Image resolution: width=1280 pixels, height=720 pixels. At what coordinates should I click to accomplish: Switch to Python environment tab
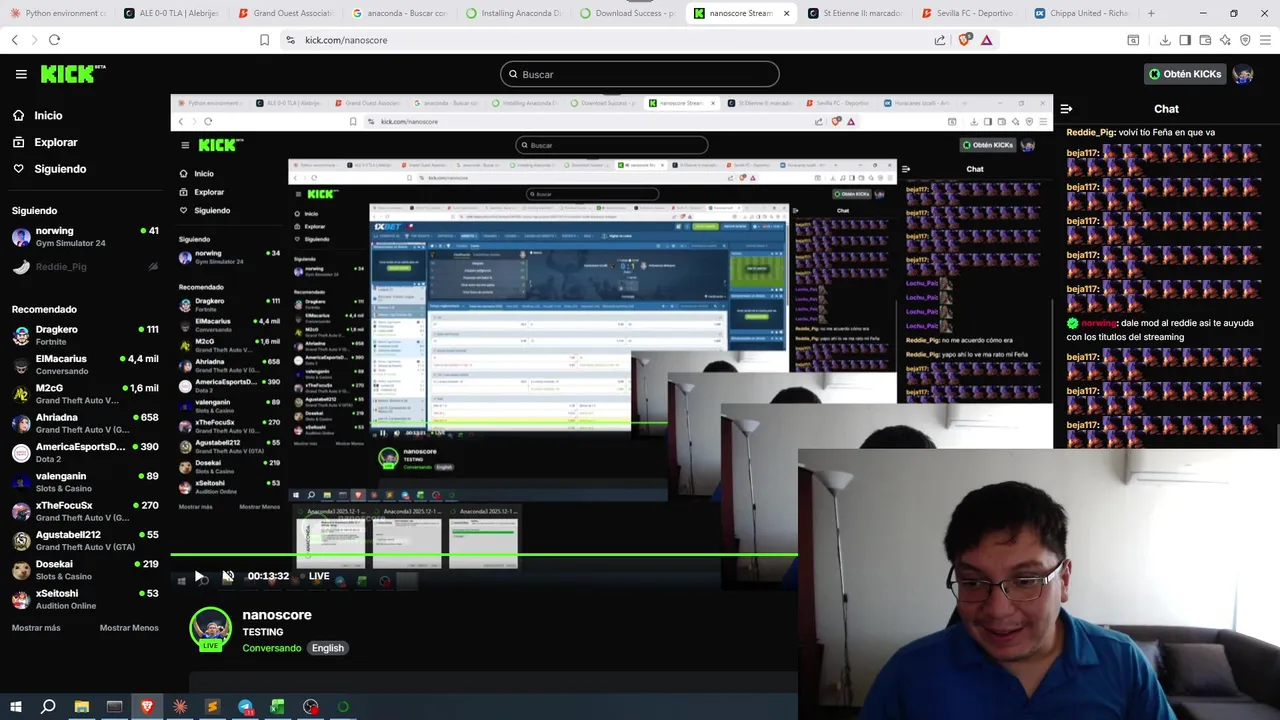click(57, 14)
